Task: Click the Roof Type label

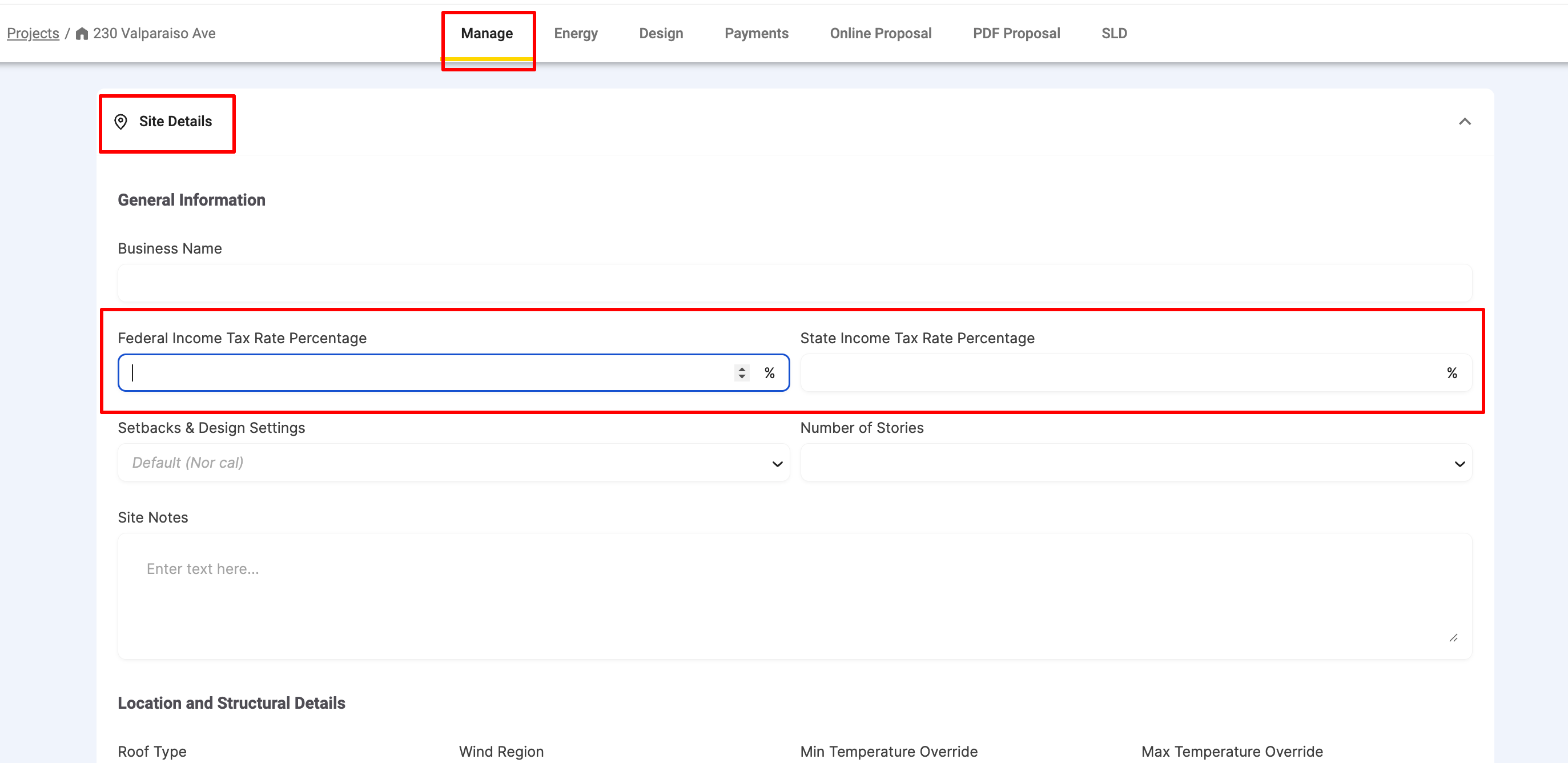Action: [152, 752]
